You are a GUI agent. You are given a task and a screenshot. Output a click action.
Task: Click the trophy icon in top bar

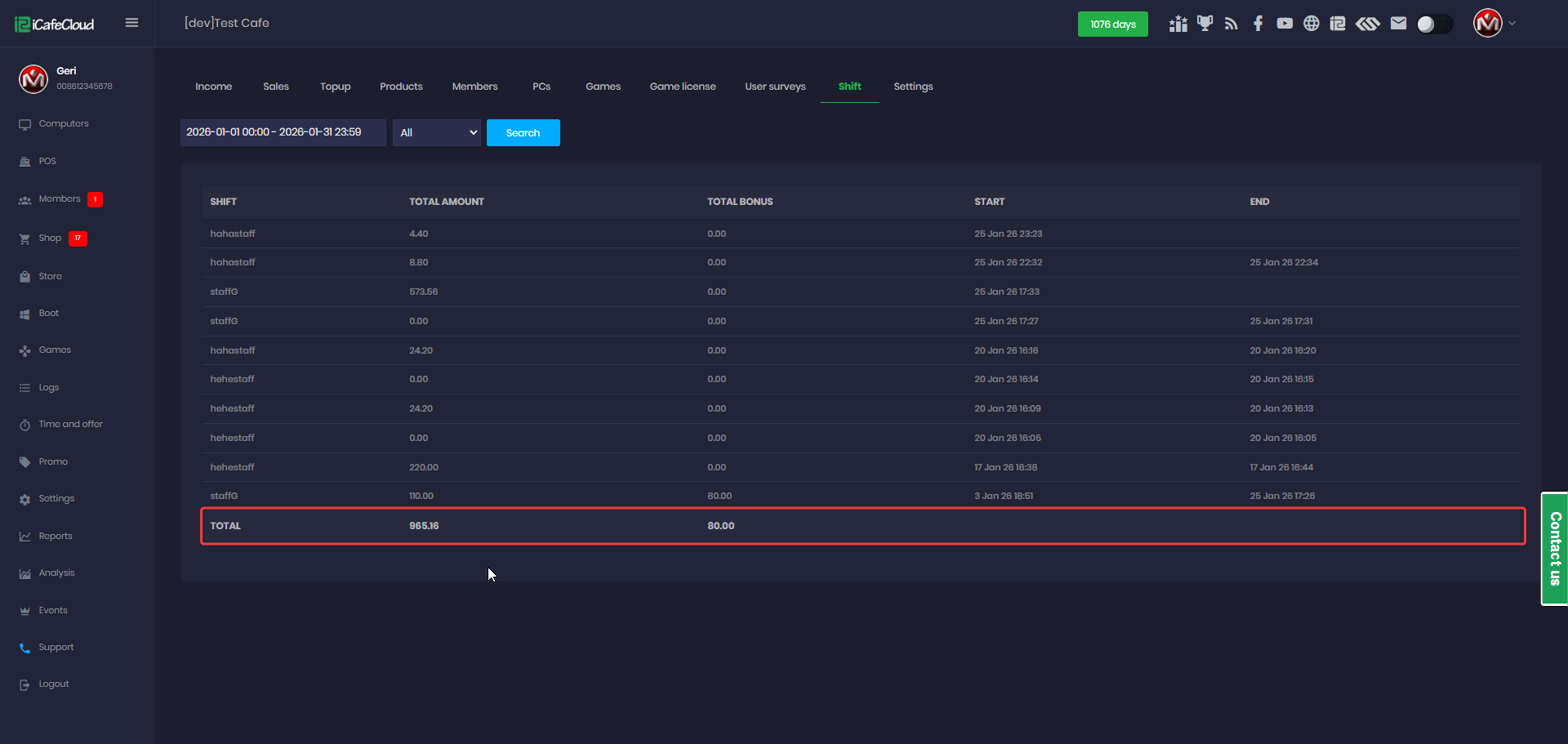(1205, 24)
